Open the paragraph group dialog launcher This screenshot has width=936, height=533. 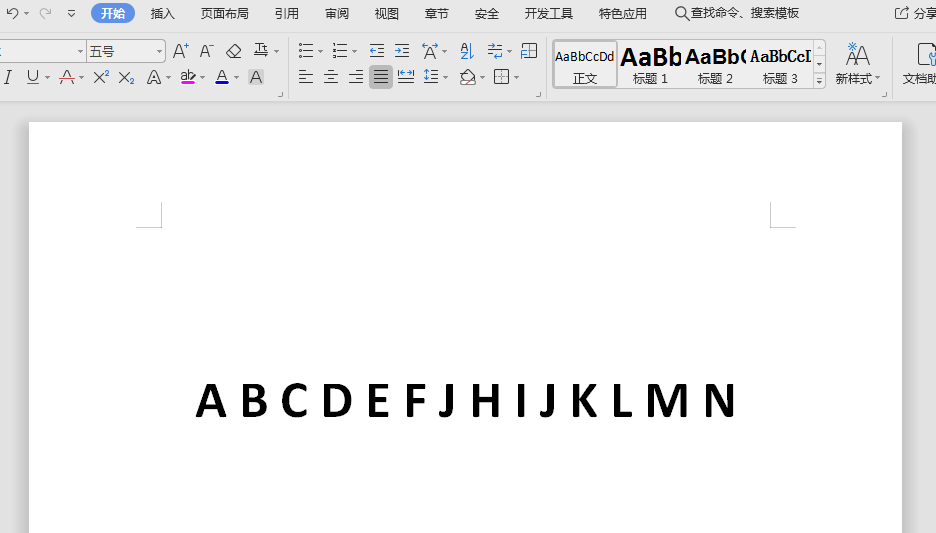coord(538,94)
